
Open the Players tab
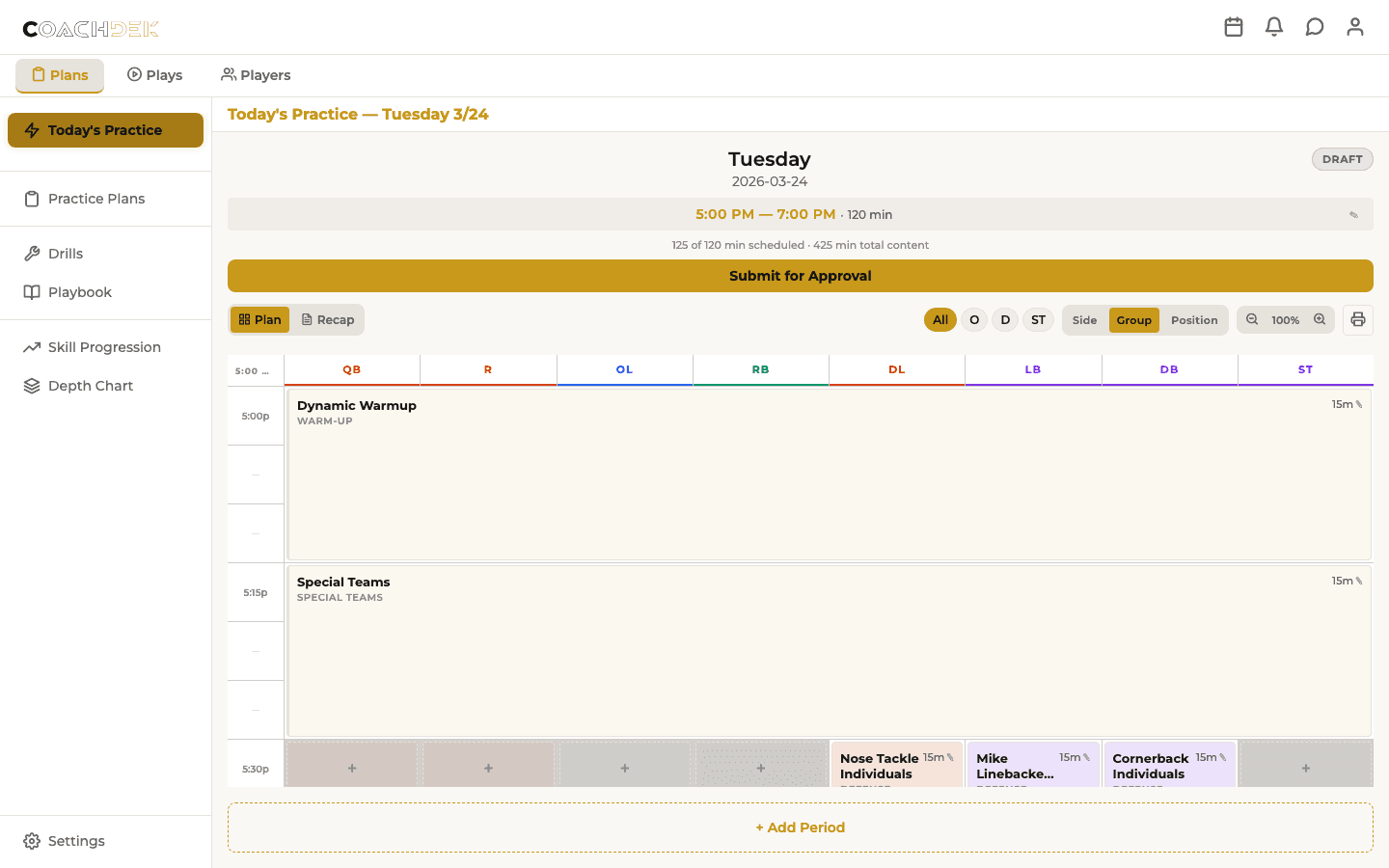[x=255, y=74]
